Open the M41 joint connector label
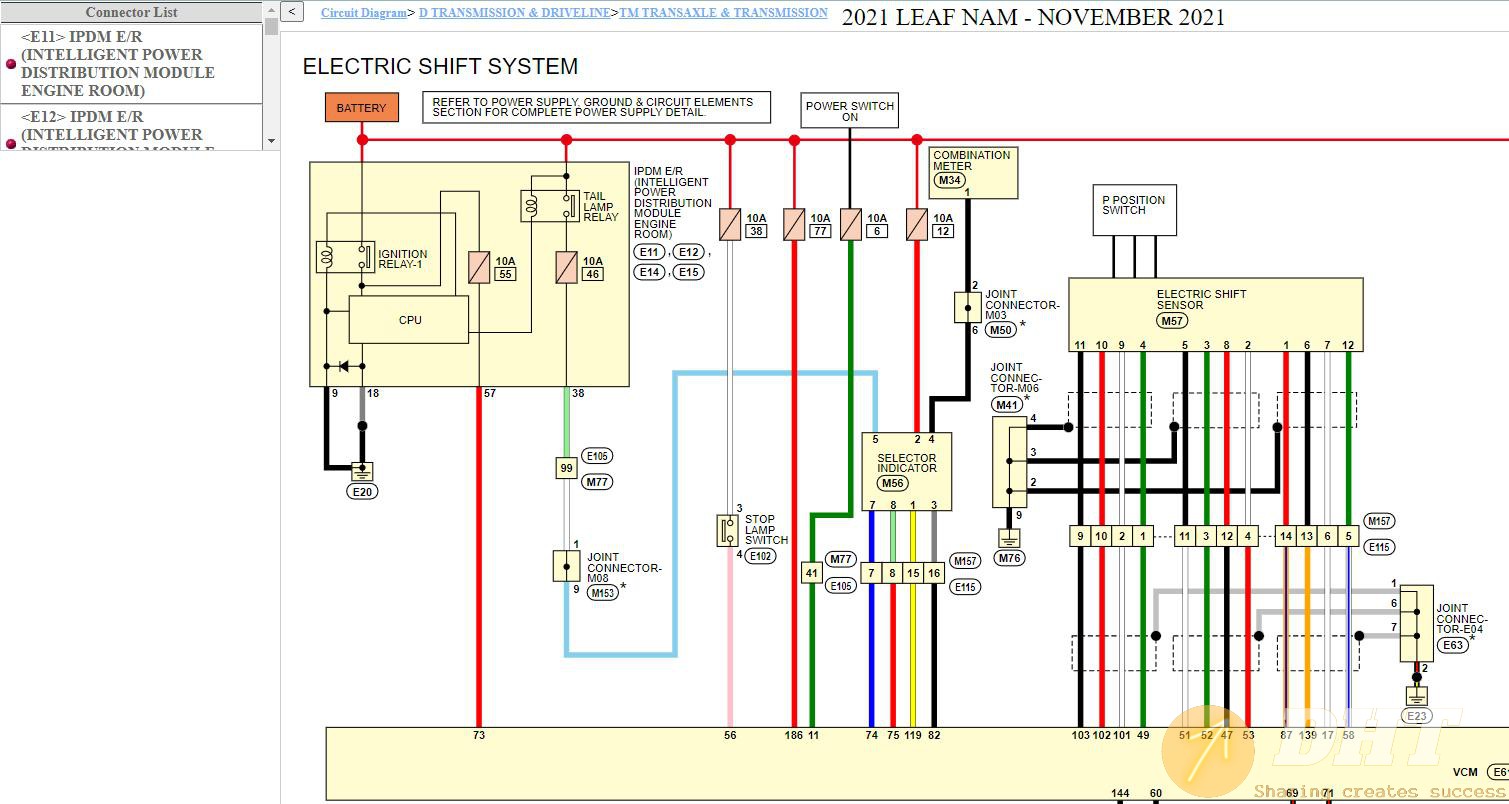Screen dimensions: 1509x804 click(x=1007, y=405)
